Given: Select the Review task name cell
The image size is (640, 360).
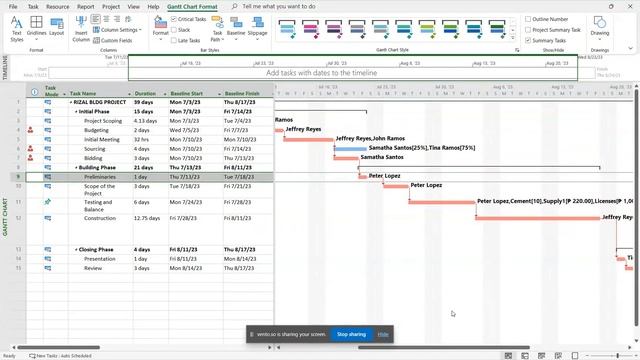Looking at the screenshot, I should click(100, 268).
